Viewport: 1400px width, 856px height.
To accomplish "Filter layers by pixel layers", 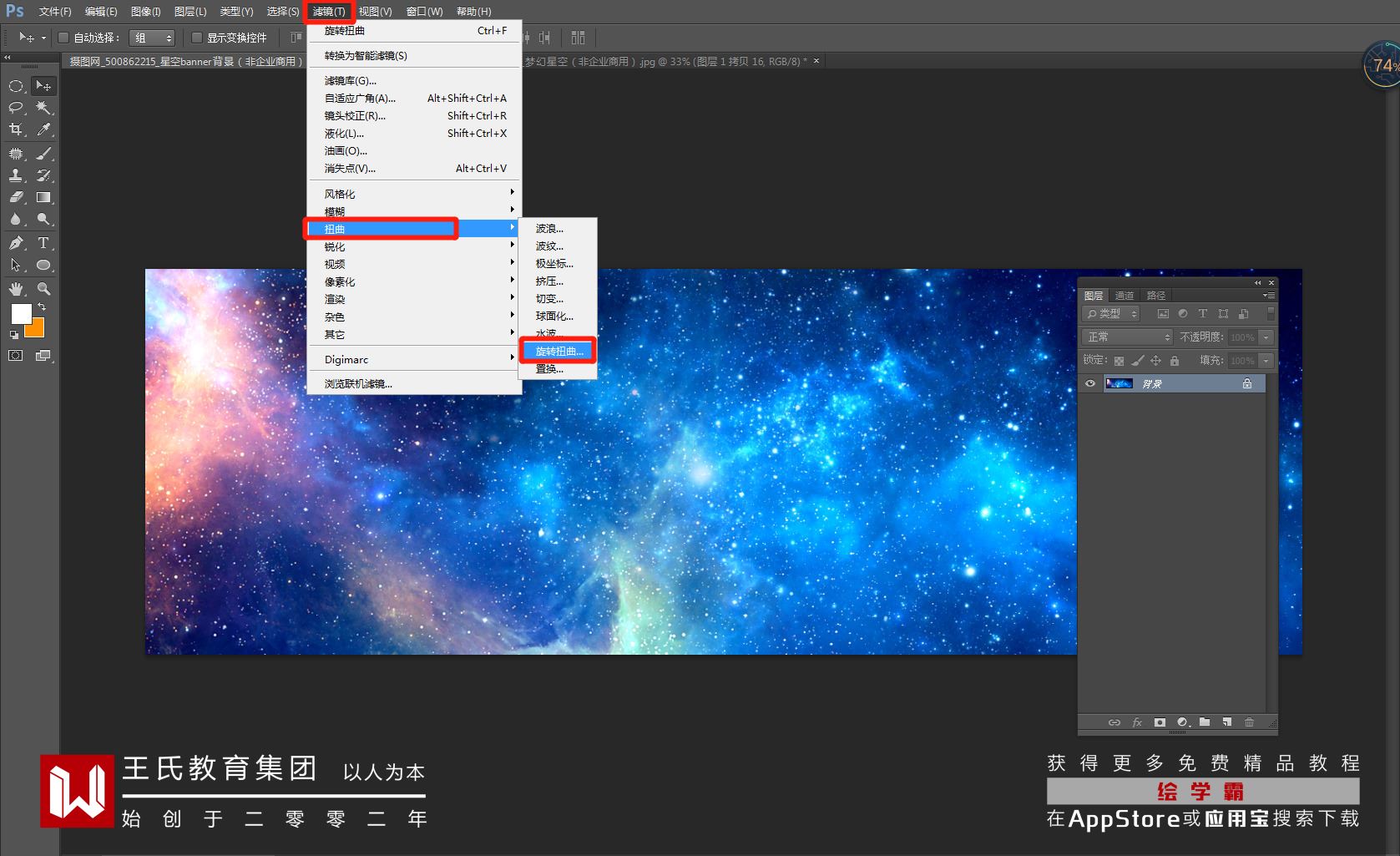I will pos(1163,314).
